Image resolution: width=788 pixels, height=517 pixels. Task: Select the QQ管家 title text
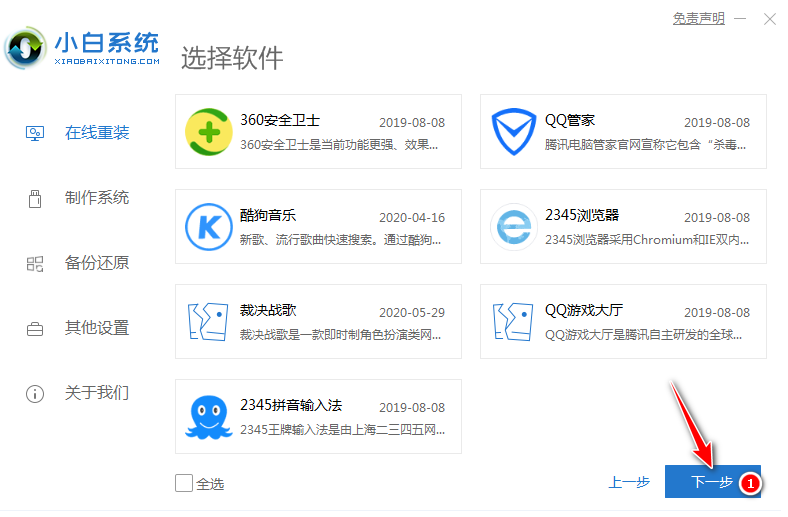click(570, 120)
